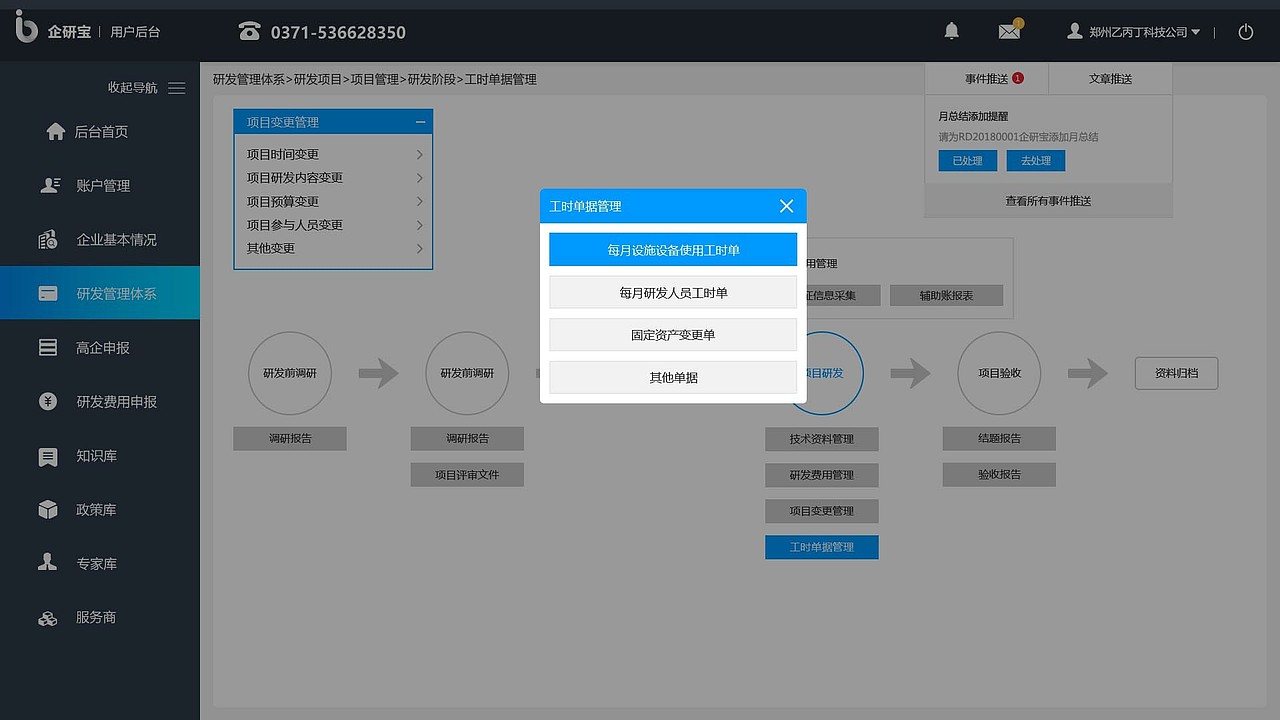Click the 知识库 bookmark icon
Screen dimensions: 1280x720
pos(48,457)
